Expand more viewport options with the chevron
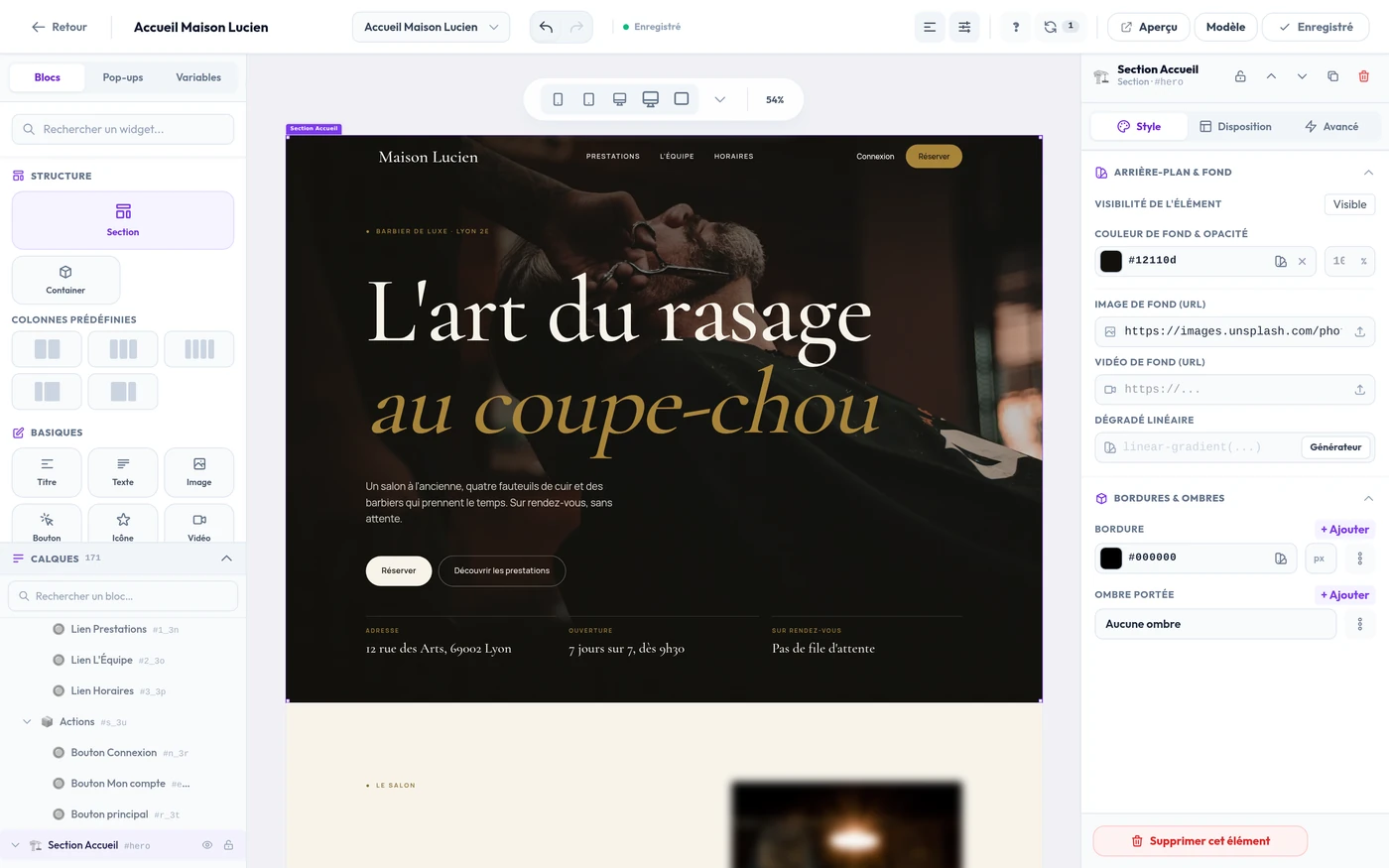This screenshot has width=1389, height=868. [720, 99]
